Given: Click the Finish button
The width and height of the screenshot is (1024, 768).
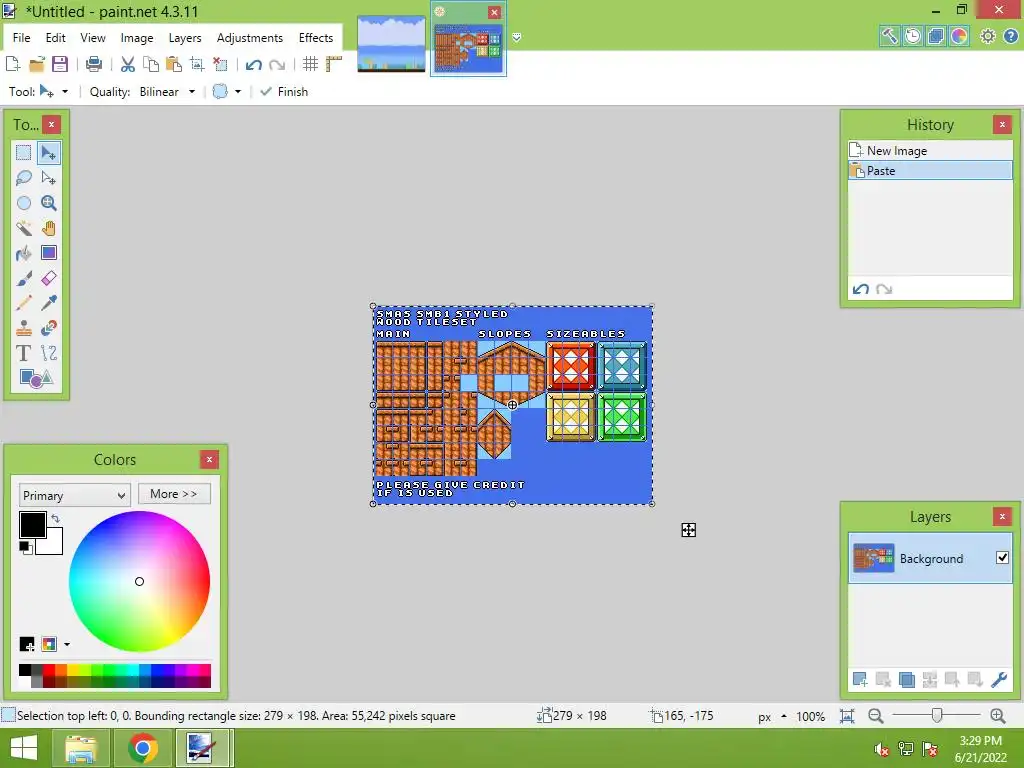Looking at the screenshot, I should point(284,91).
